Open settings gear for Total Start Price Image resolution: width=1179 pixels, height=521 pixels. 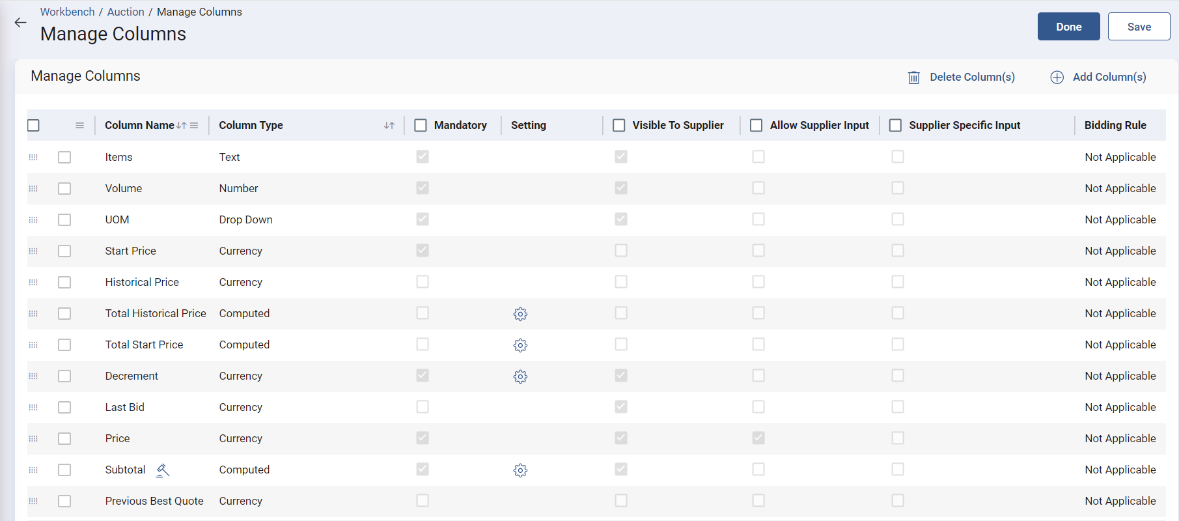tap(520, 345)
